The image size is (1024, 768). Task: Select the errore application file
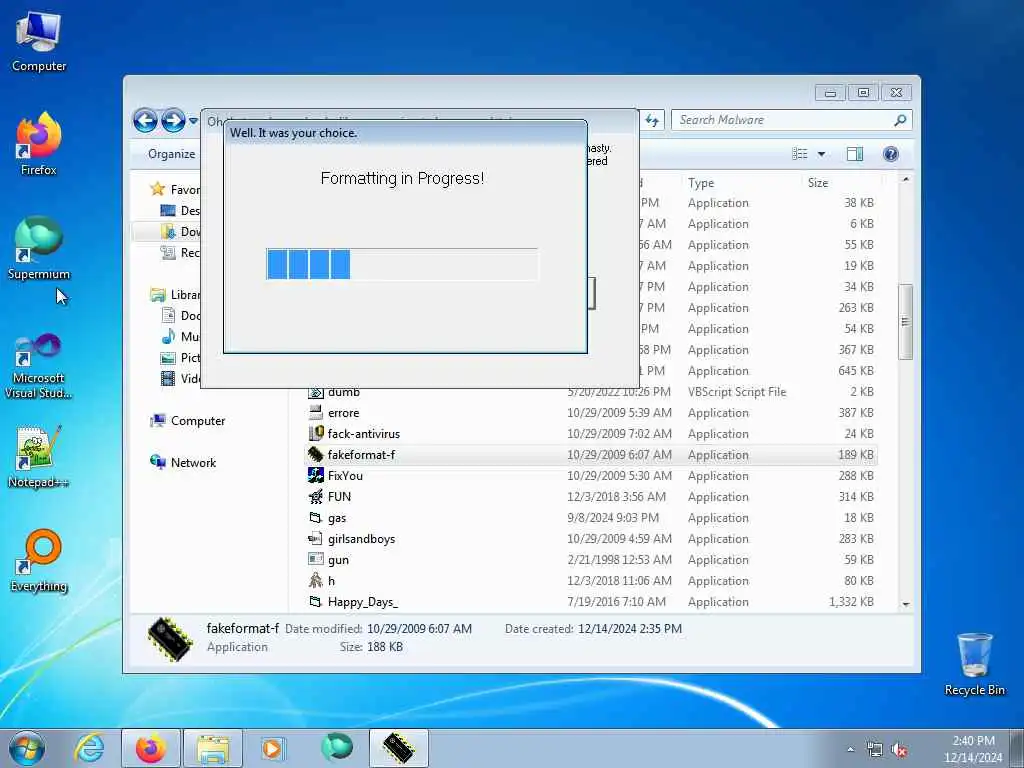coord(591,413)
